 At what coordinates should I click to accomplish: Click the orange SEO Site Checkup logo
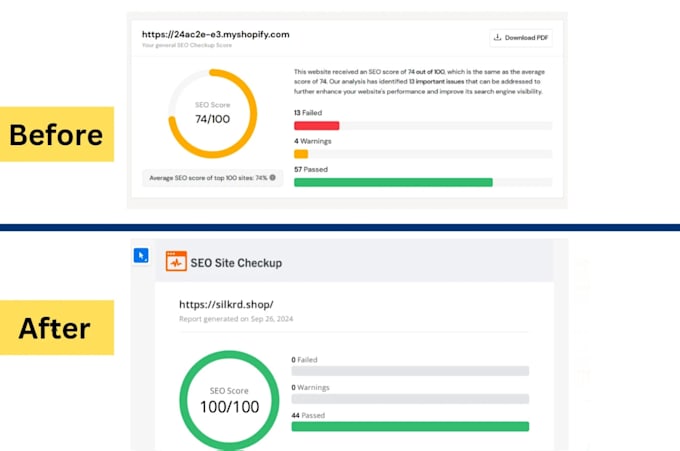coord(176,261)
